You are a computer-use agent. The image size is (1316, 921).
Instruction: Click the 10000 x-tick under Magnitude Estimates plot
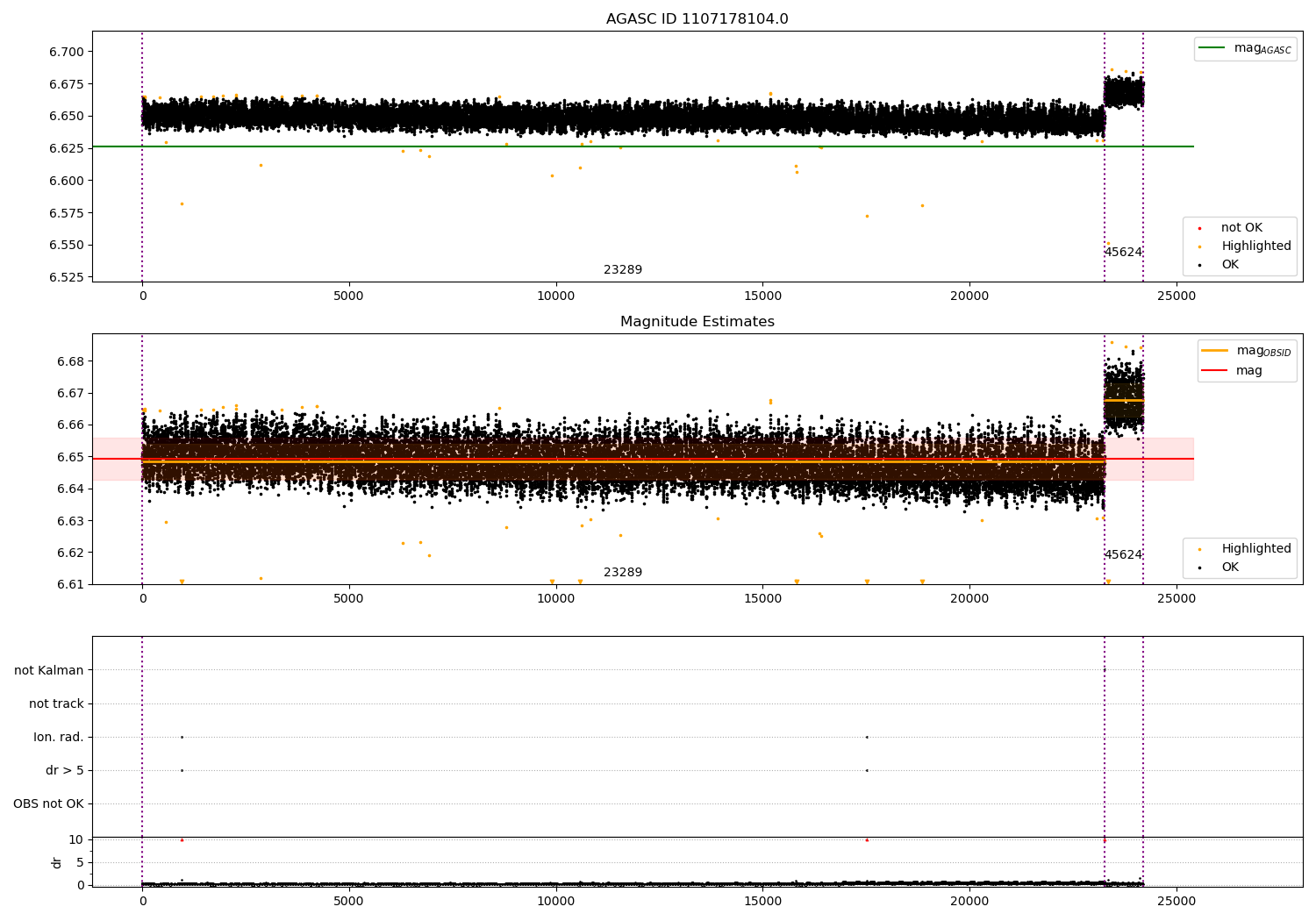pos(555,598)
